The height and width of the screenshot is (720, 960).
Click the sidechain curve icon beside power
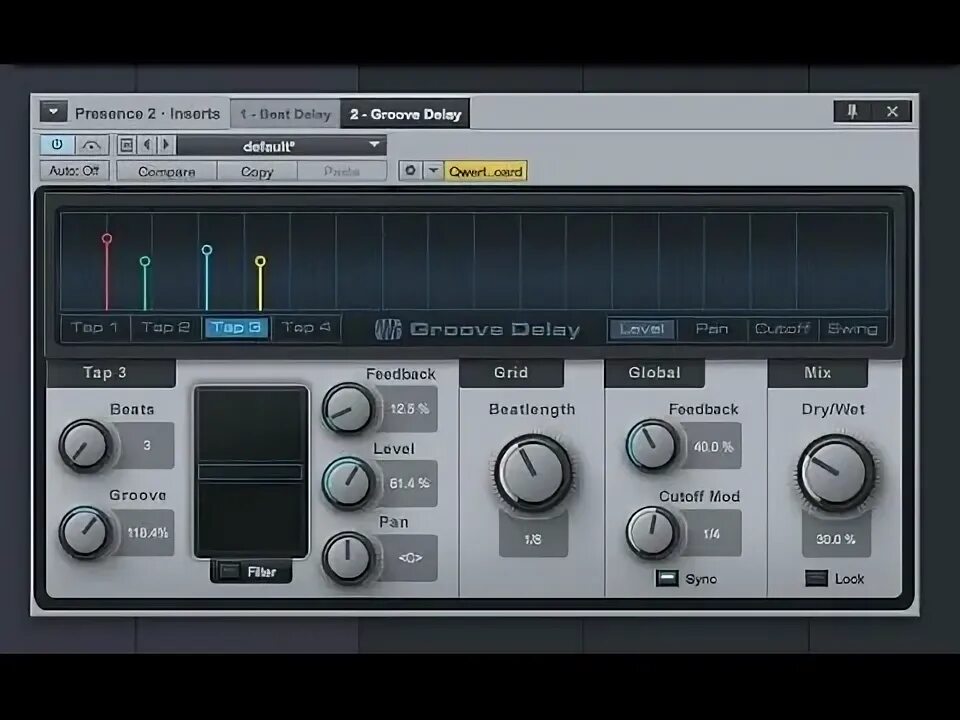(x=91, y=145)
